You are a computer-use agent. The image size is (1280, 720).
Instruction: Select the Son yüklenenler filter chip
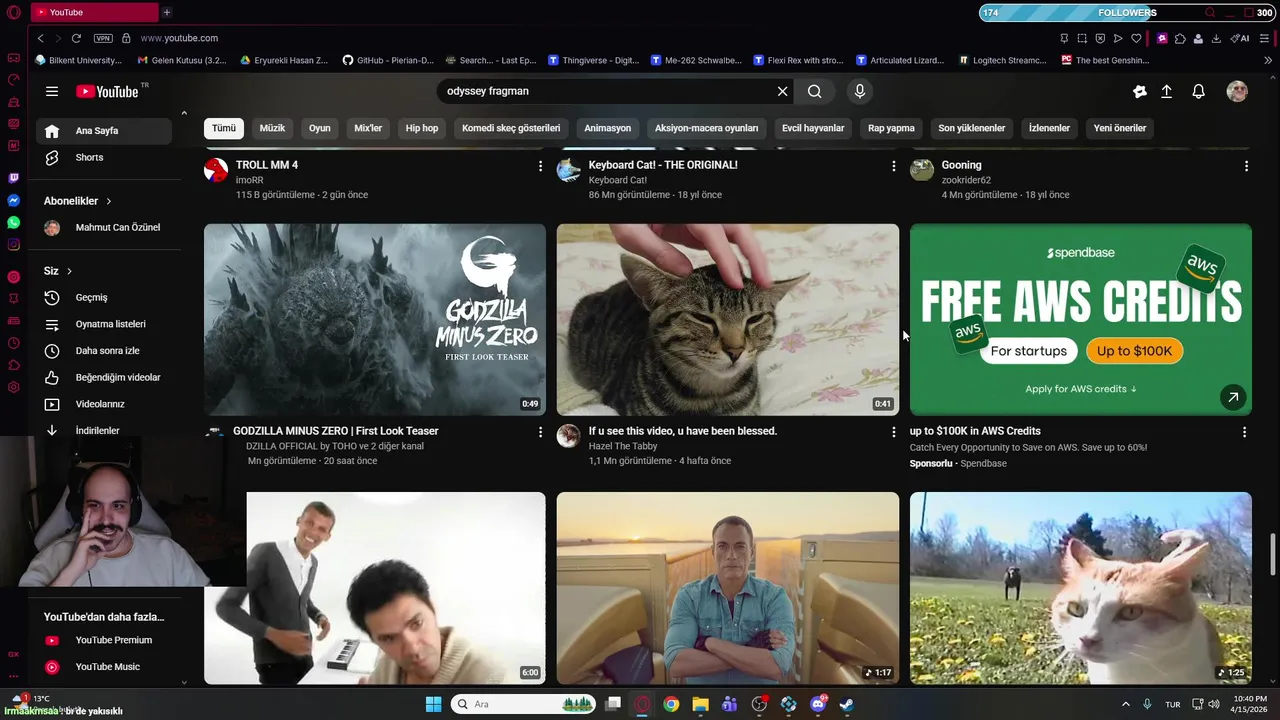(971, 128)
